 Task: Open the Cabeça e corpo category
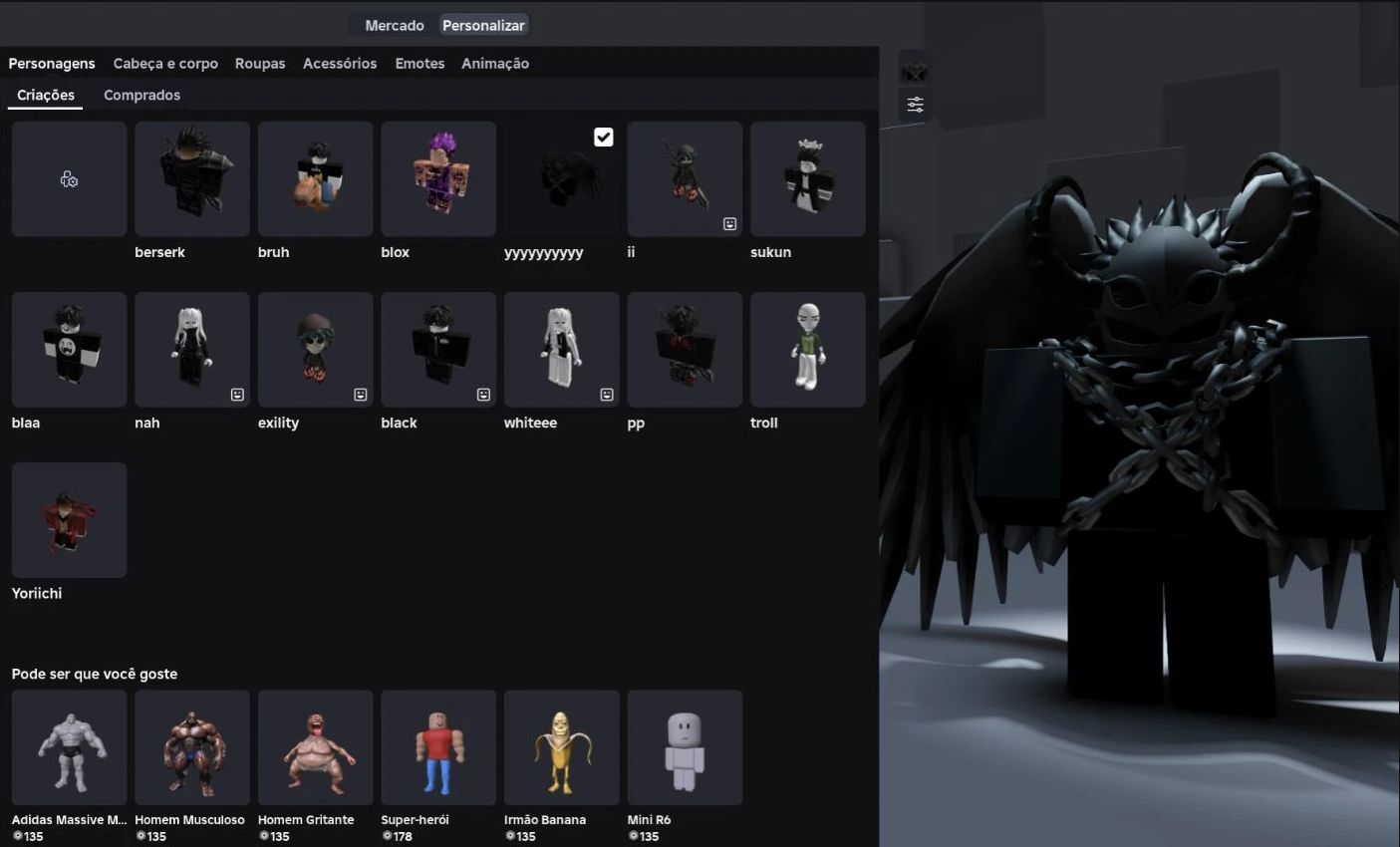tap(165, 63)
